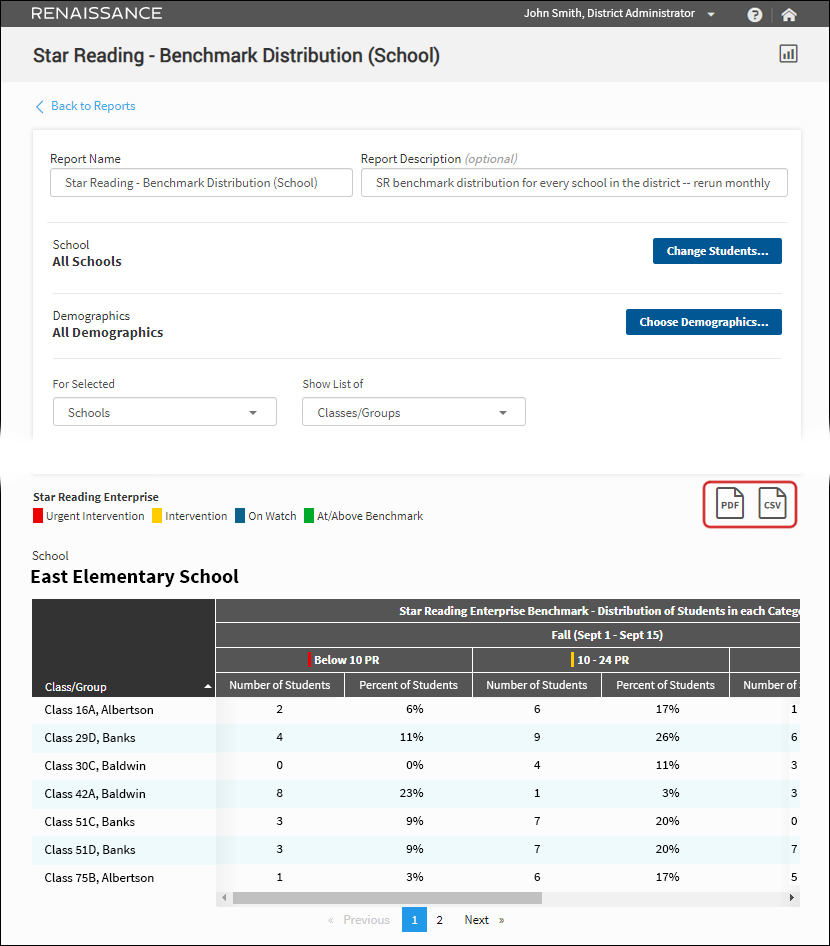Select row Class 51C, Banks
This screenshot has width=830, height=946.
pos(416,822)
